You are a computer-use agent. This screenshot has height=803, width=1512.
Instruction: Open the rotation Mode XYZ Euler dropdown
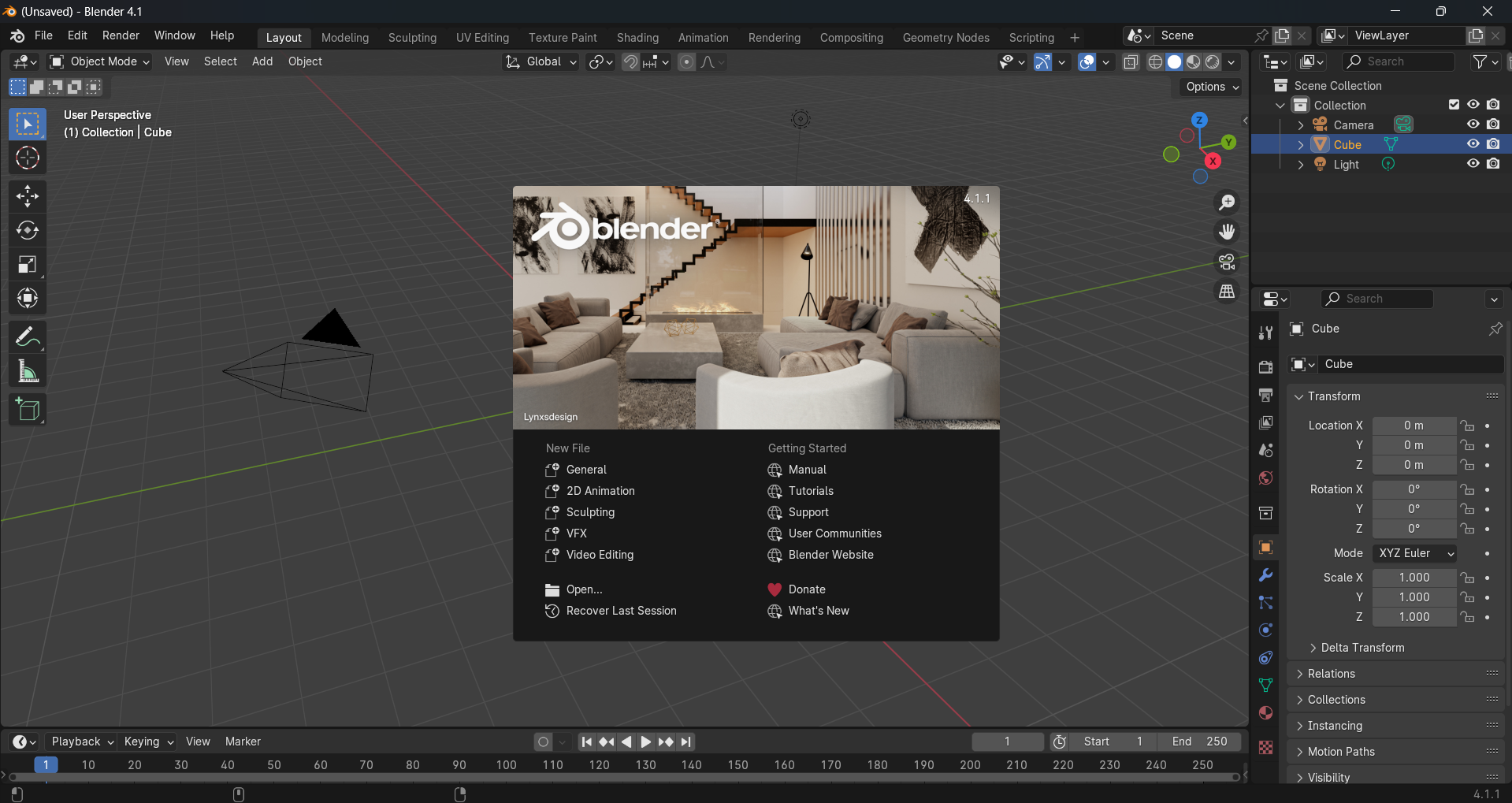coord(1414,553)
